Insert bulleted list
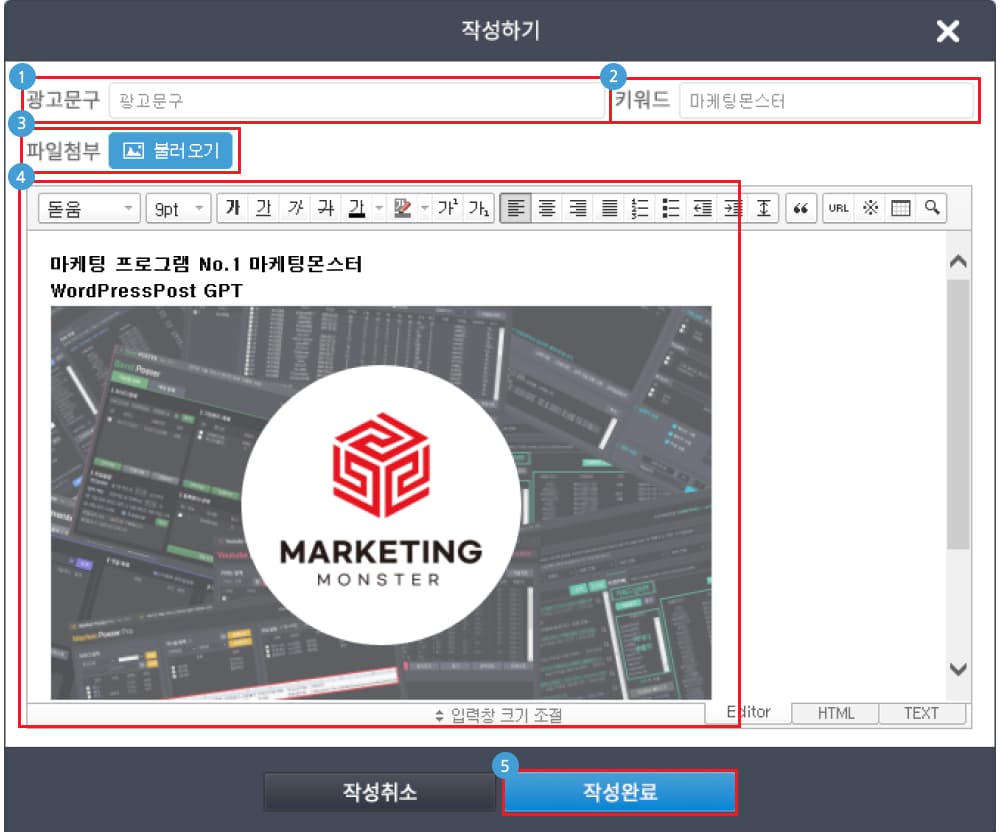 click(671, 208)
